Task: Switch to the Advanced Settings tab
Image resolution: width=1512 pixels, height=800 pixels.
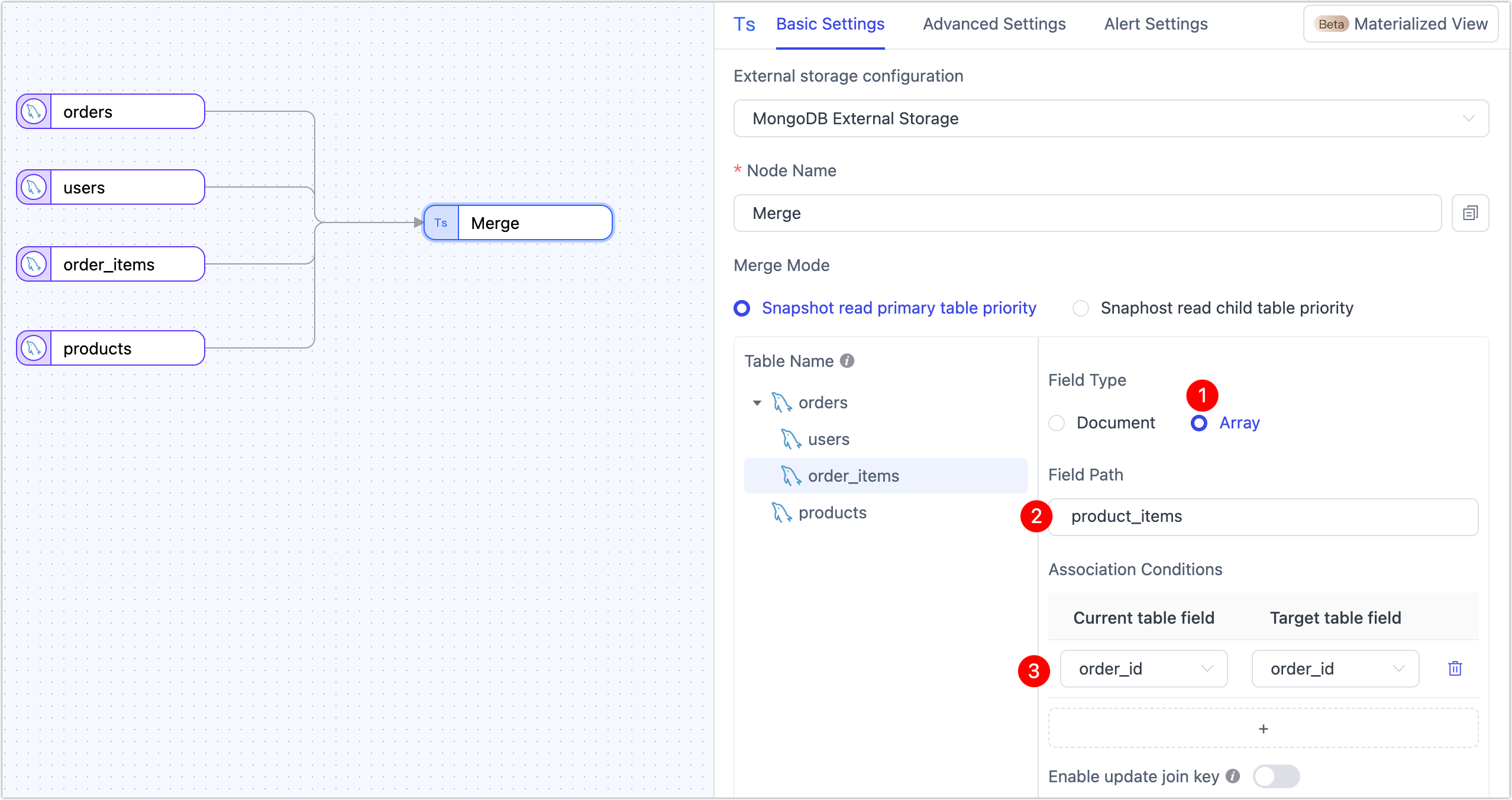Action: (x=994, y=24)
